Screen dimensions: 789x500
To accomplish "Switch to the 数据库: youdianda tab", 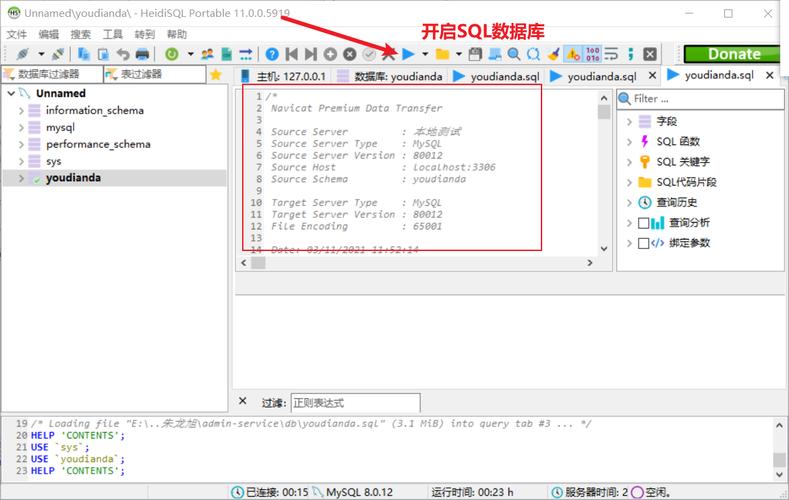I will coord(390,76).
